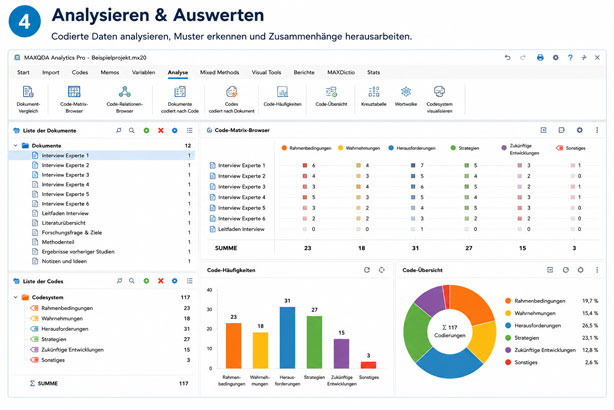Click Interview Experte 3 row in Code-Matrix-Browser
Viewport: 614px width, 410px height.
click(x=404, y=187)
